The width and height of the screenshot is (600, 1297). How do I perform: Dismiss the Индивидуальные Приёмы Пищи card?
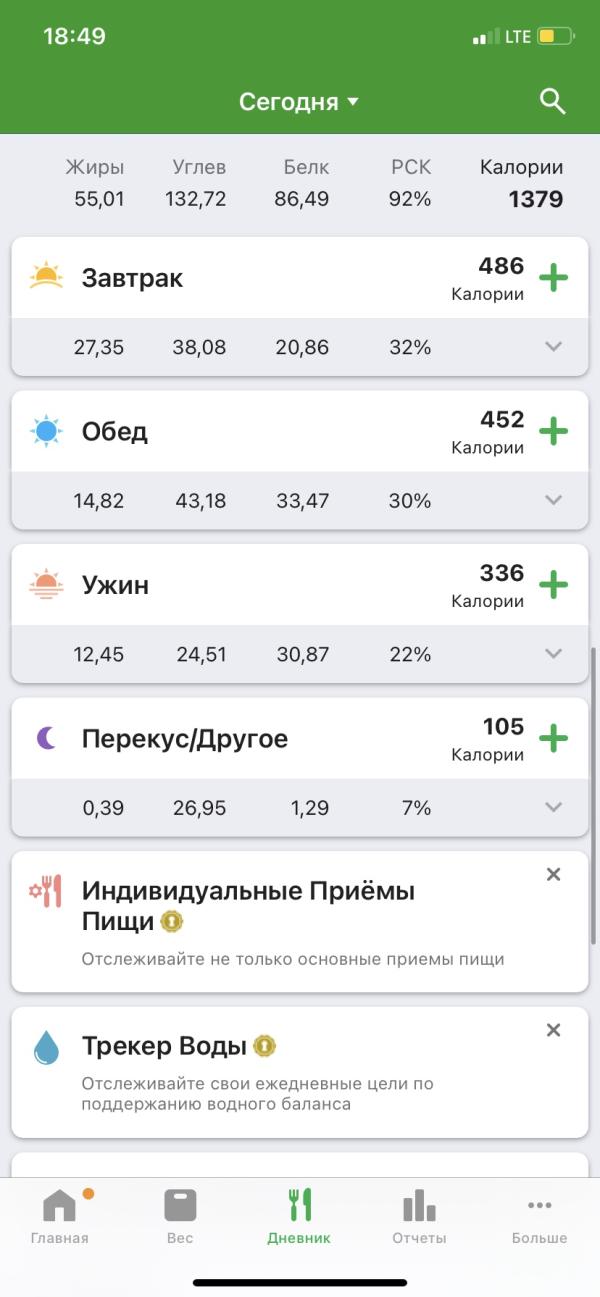click(x=553, y=874)
